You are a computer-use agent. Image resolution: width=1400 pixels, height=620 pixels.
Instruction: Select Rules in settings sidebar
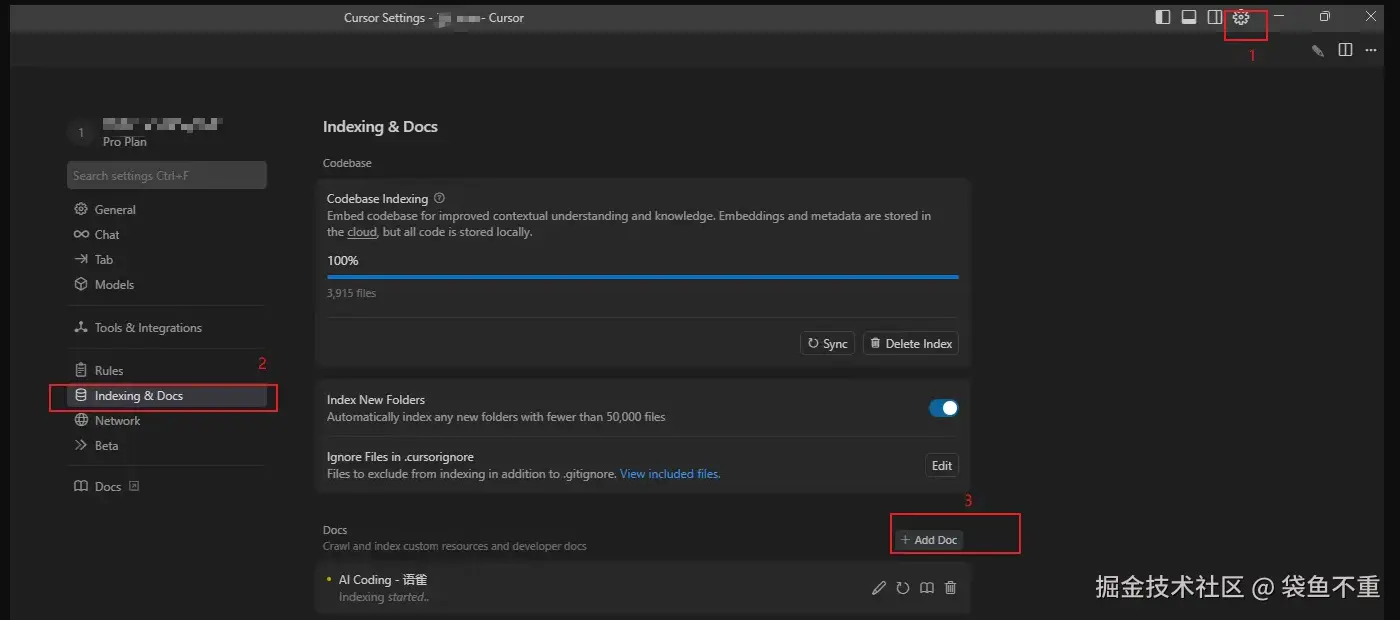[x=167, y=370]
